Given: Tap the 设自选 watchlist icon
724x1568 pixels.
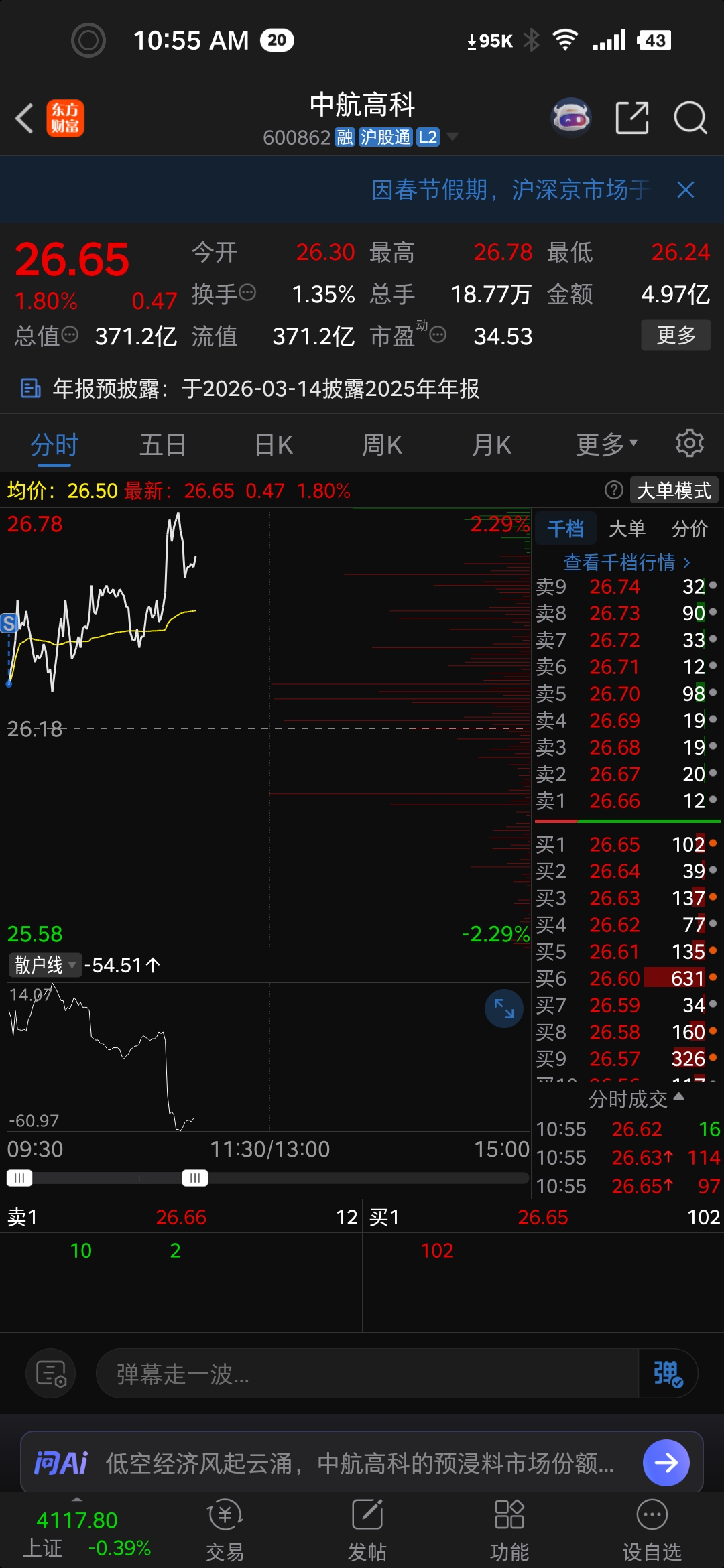Looking at the screenshot, I should pos(652,1530).
